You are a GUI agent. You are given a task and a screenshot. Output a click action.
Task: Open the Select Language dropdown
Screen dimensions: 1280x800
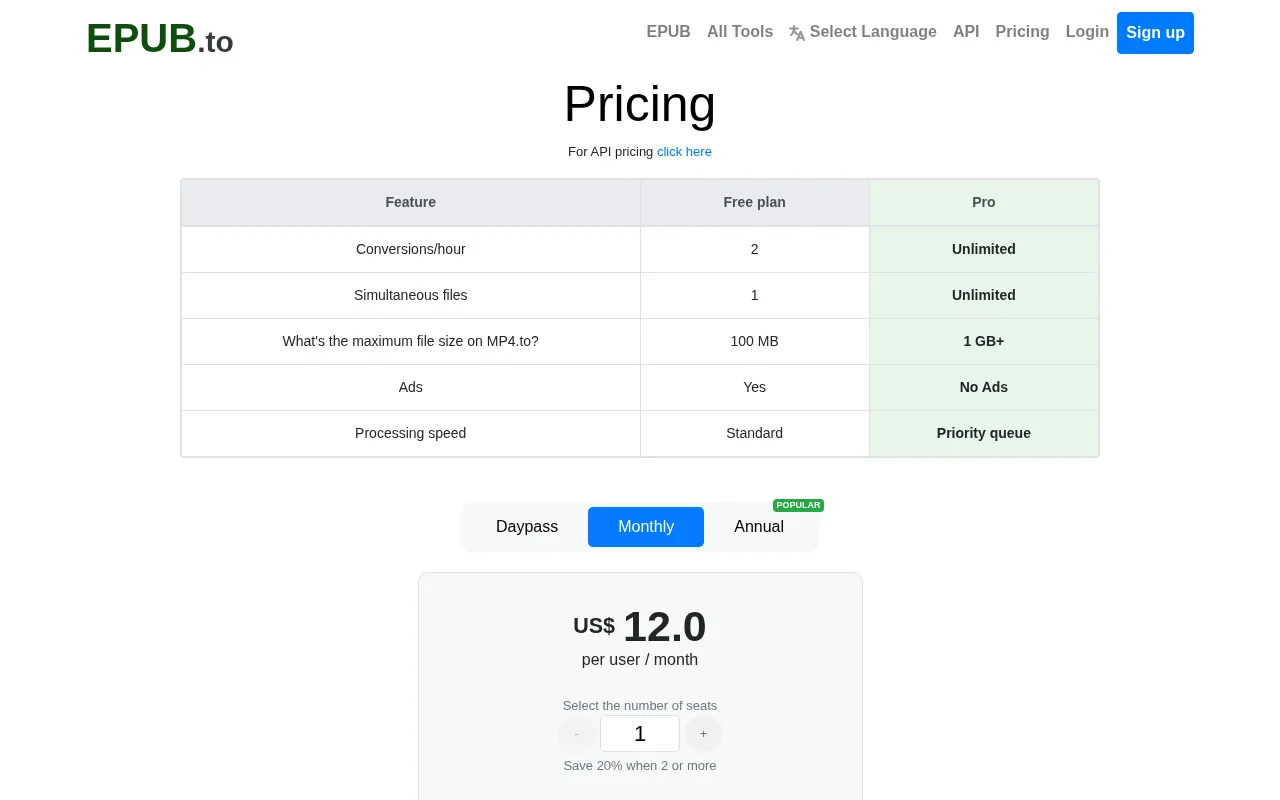tap(863, 32)
